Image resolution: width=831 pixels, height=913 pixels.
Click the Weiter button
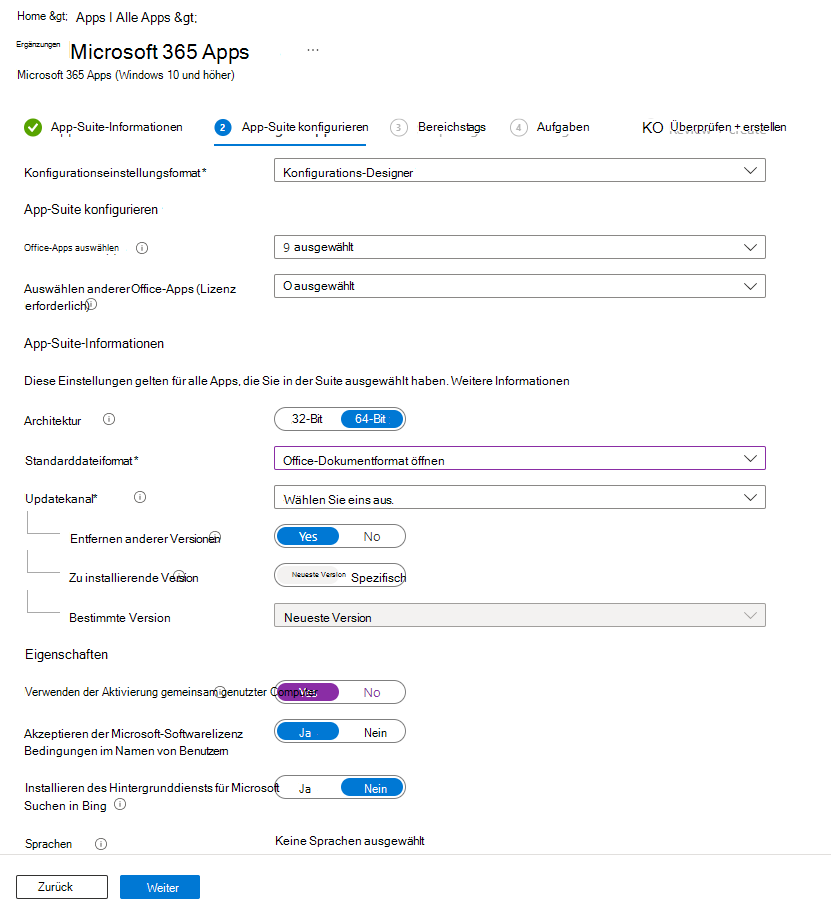click(x=160, y=887)
